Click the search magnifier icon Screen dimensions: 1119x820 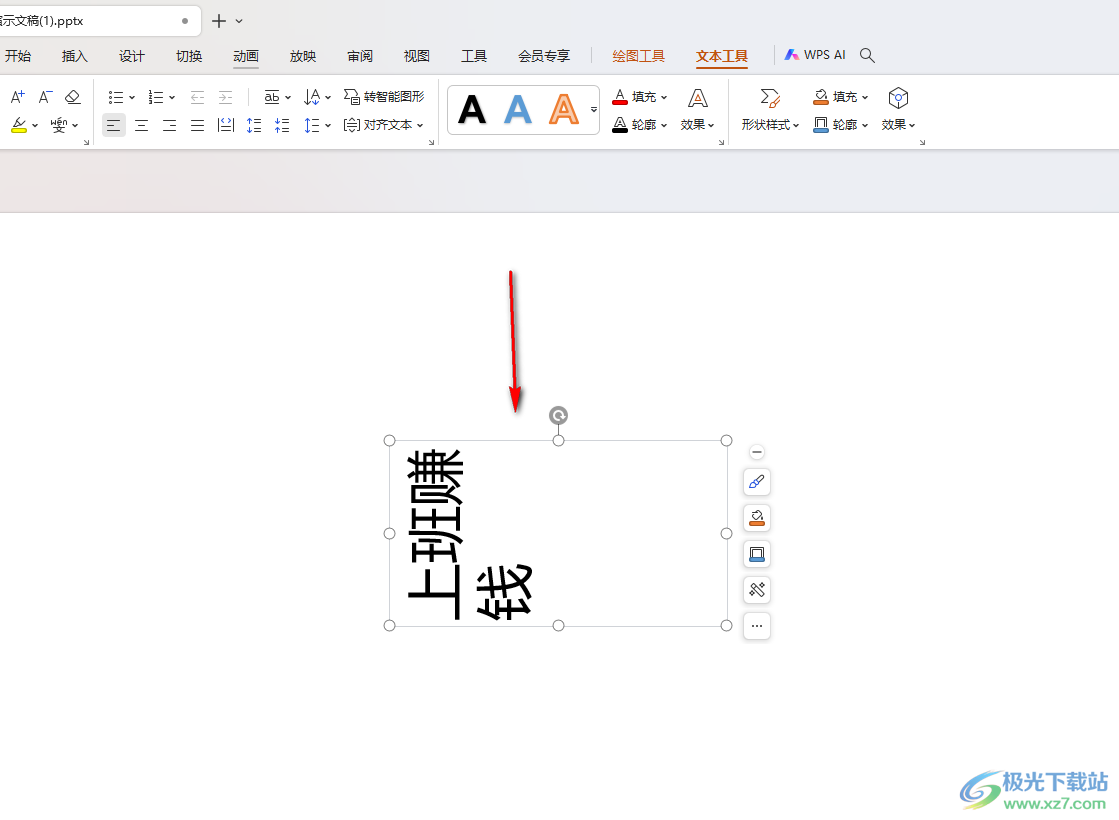point(867,56)
